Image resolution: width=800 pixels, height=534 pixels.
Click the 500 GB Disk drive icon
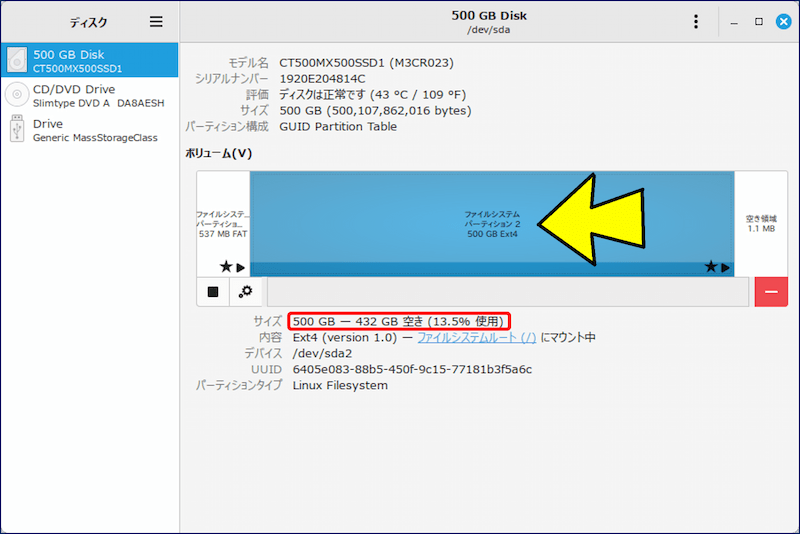coord(17,61)
